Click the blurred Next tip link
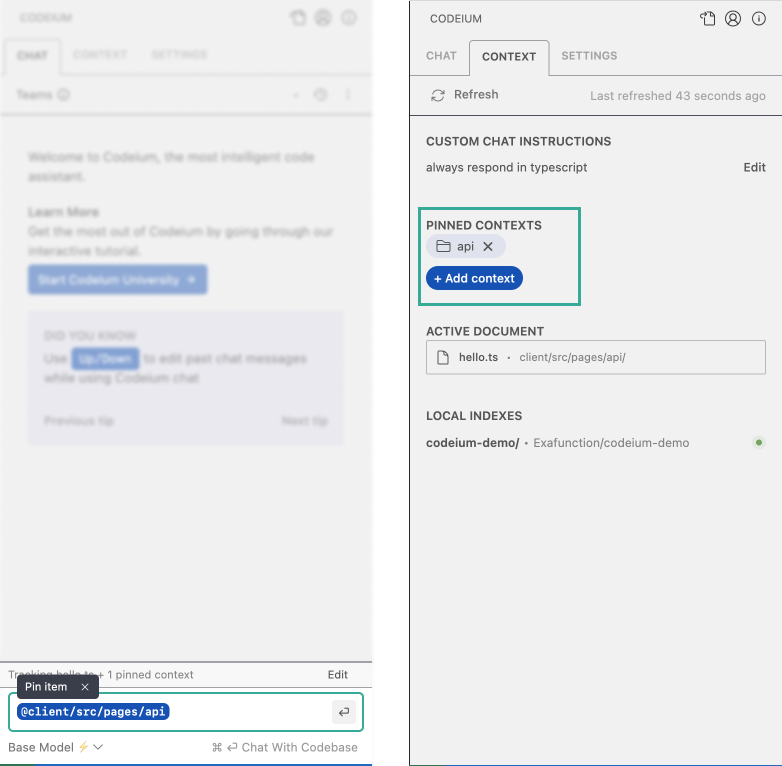 coord(304,421)
